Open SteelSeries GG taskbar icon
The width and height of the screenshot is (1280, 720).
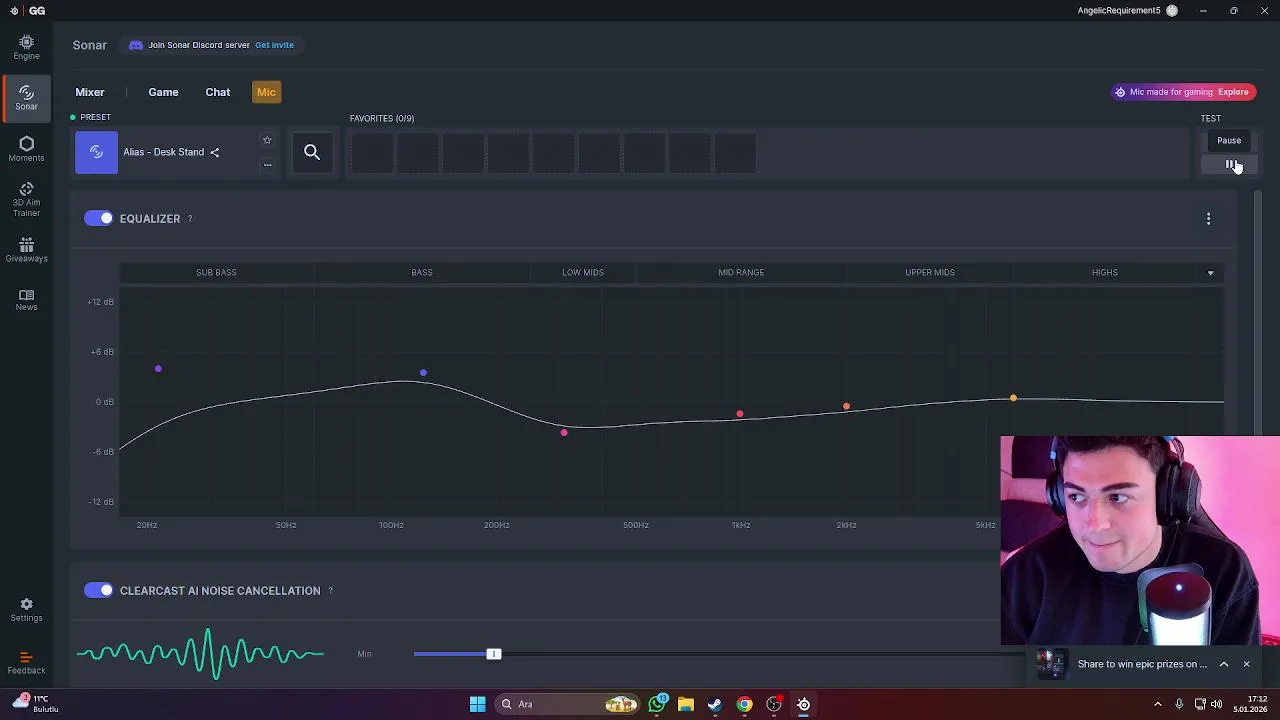click(x=804, y=704)
